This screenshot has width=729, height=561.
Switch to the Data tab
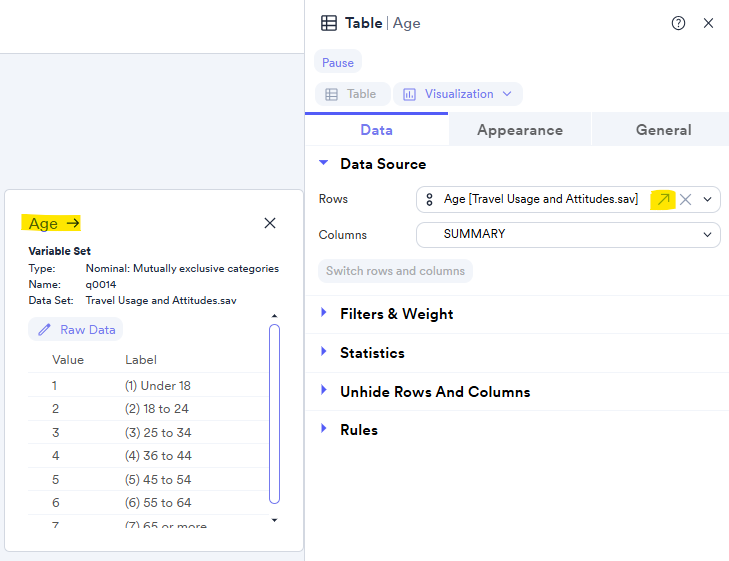377,130
